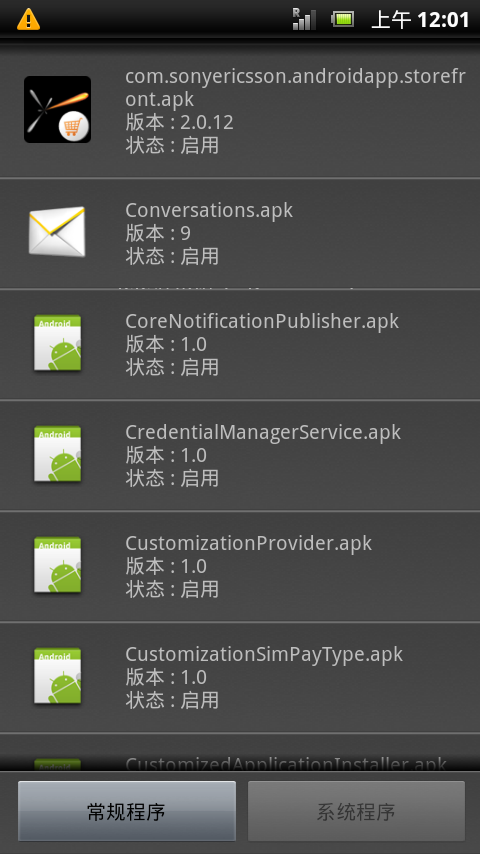The width and height of the screenshot is (480, 854).
Task: Tap the 上午 12:01 clock
Action: click(420, 20)
